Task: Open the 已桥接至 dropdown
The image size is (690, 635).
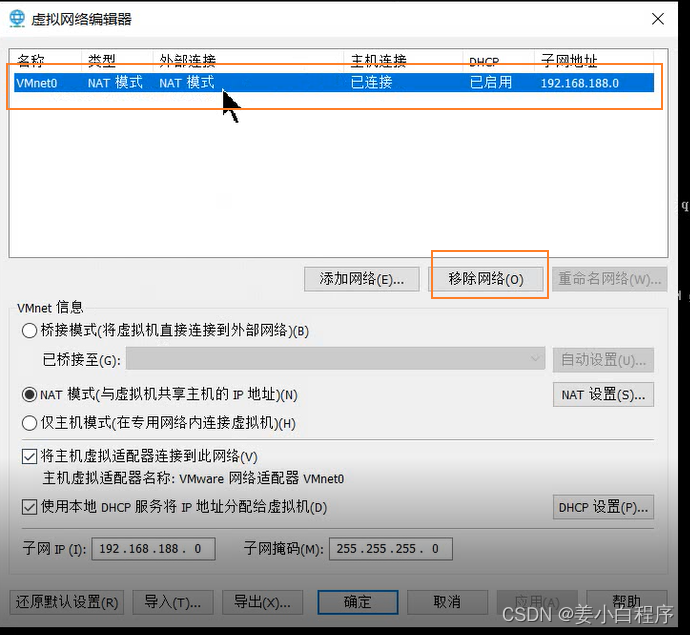Action: pyautogui.click(x=335, y=359)
